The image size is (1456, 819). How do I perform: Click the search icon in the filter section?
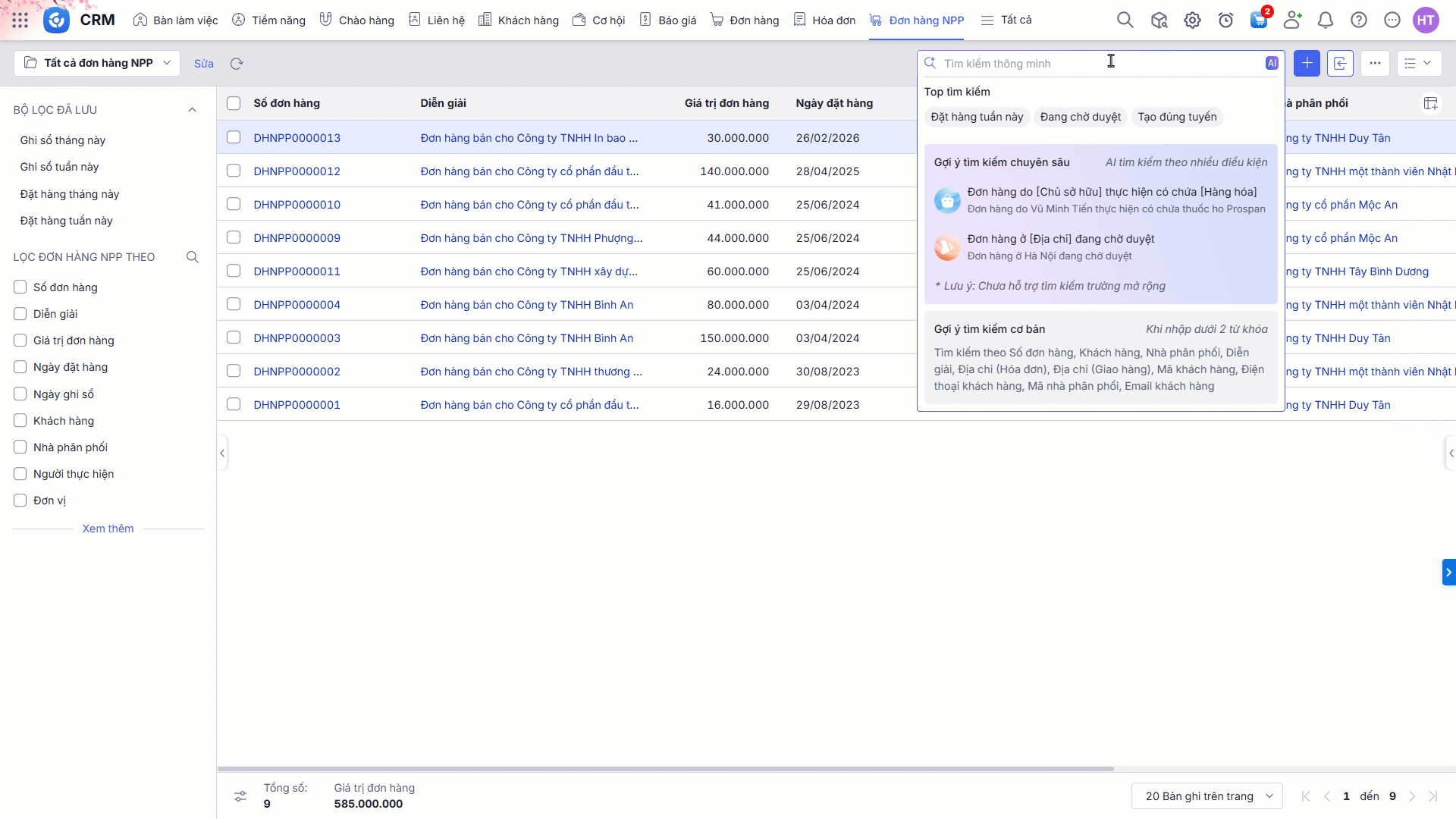pos(193,257)
